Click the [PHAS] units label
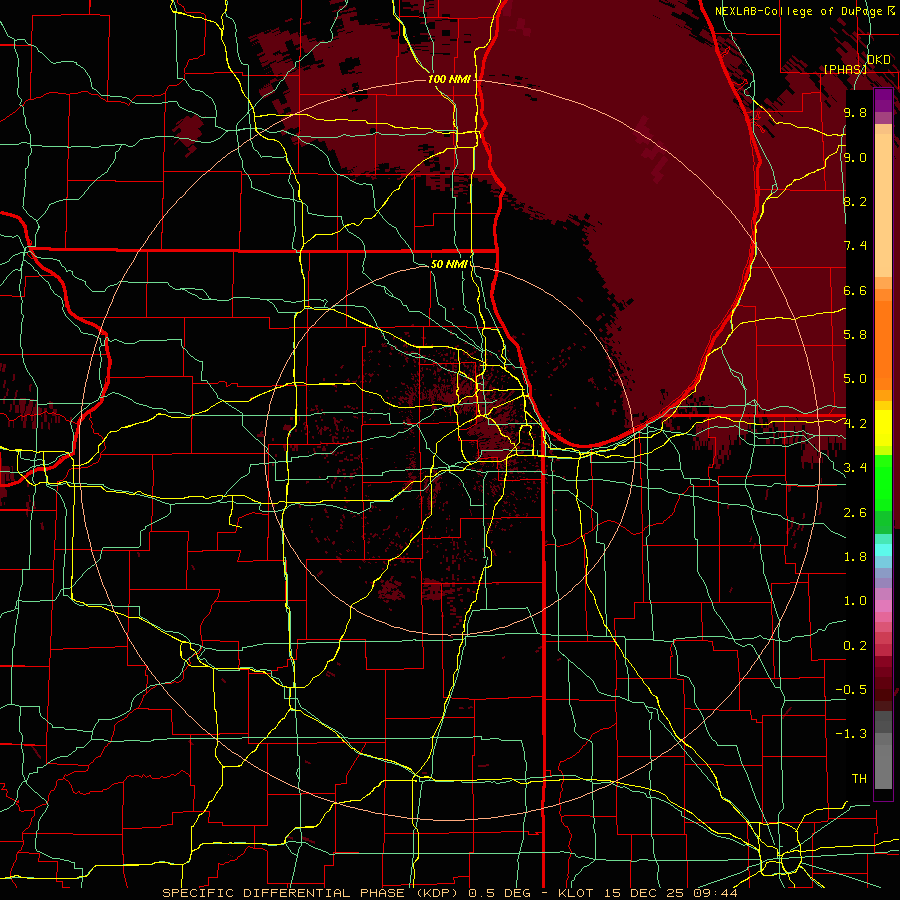Screen dimensions: 900x900 tap(845, 69)
